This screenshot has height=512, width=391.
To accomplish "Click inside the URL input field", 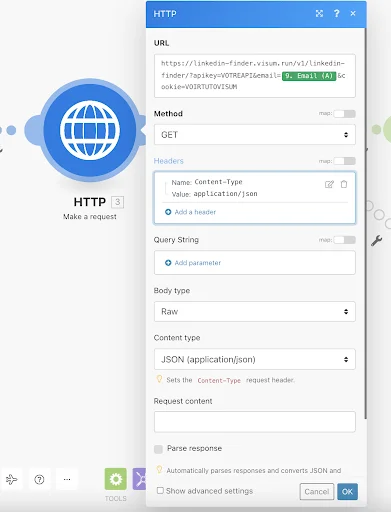I will click(x=255, y=76).
